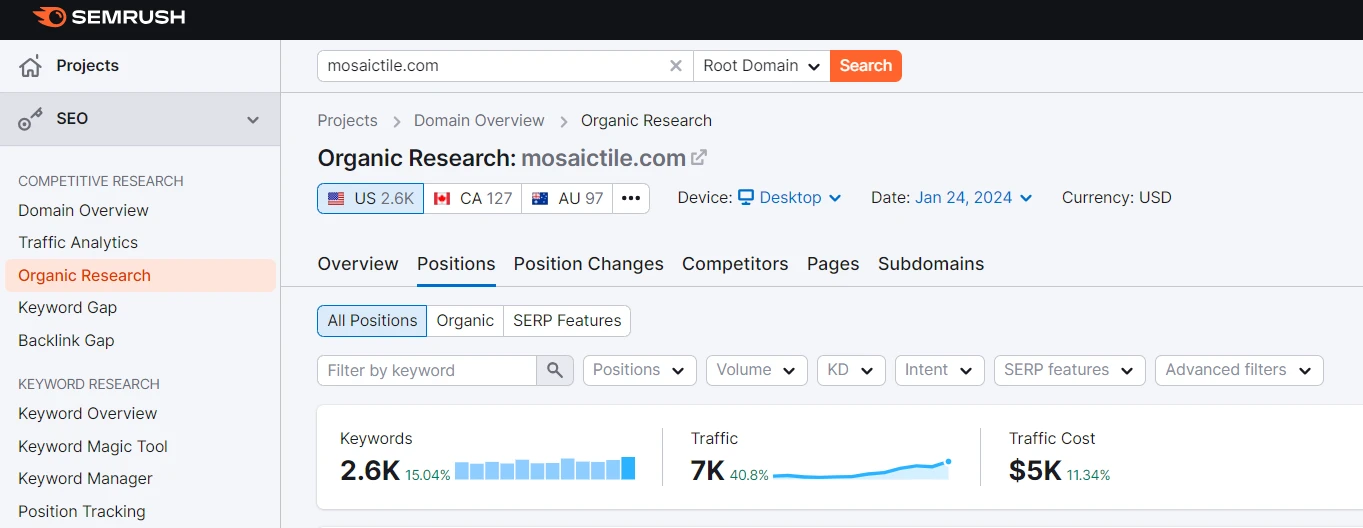Click the Keywords 2.6K value
1363x528 pixels.
[370, 470]
